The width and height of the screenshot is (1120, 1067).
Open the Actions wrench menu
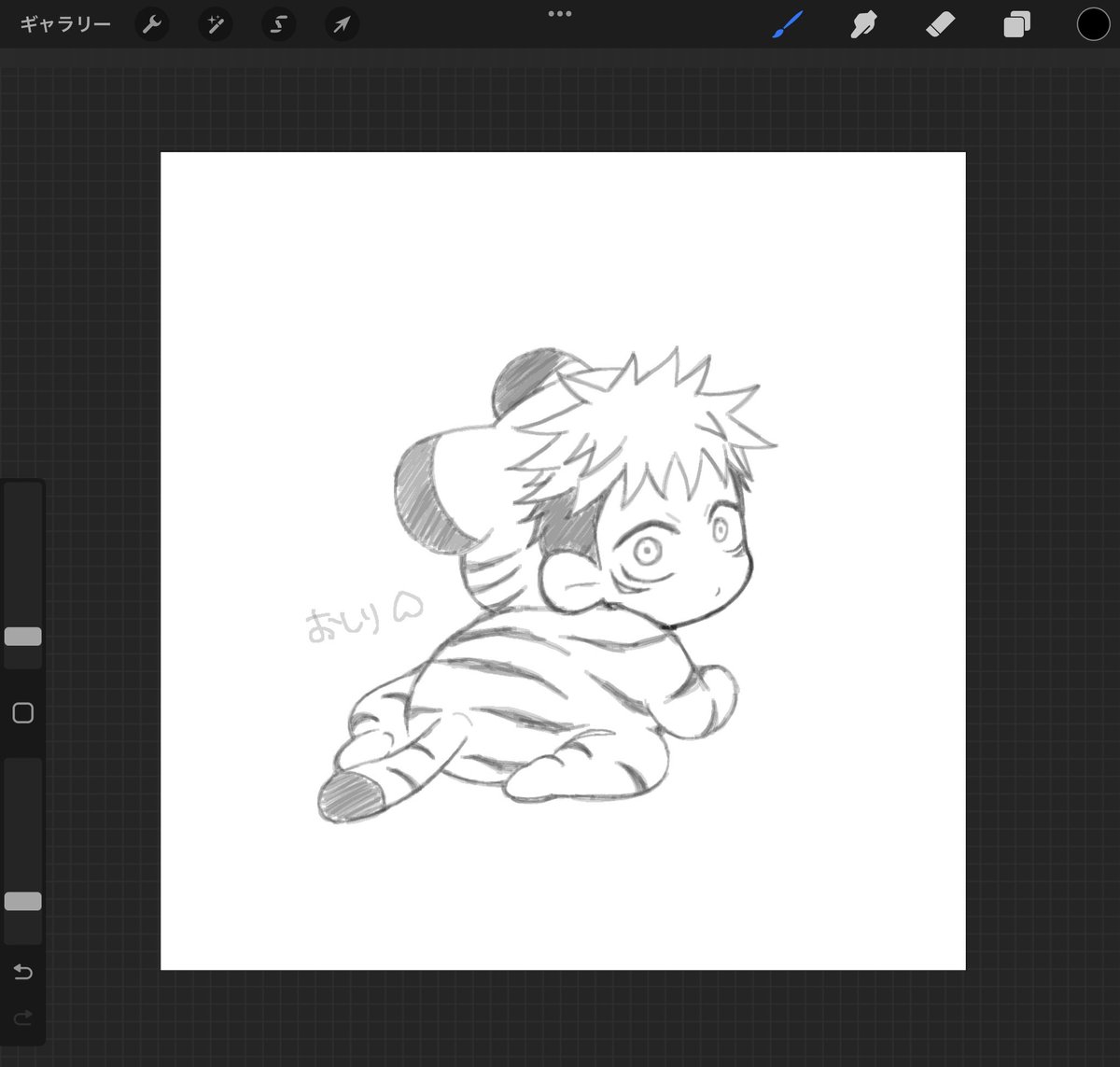(152, 24)
